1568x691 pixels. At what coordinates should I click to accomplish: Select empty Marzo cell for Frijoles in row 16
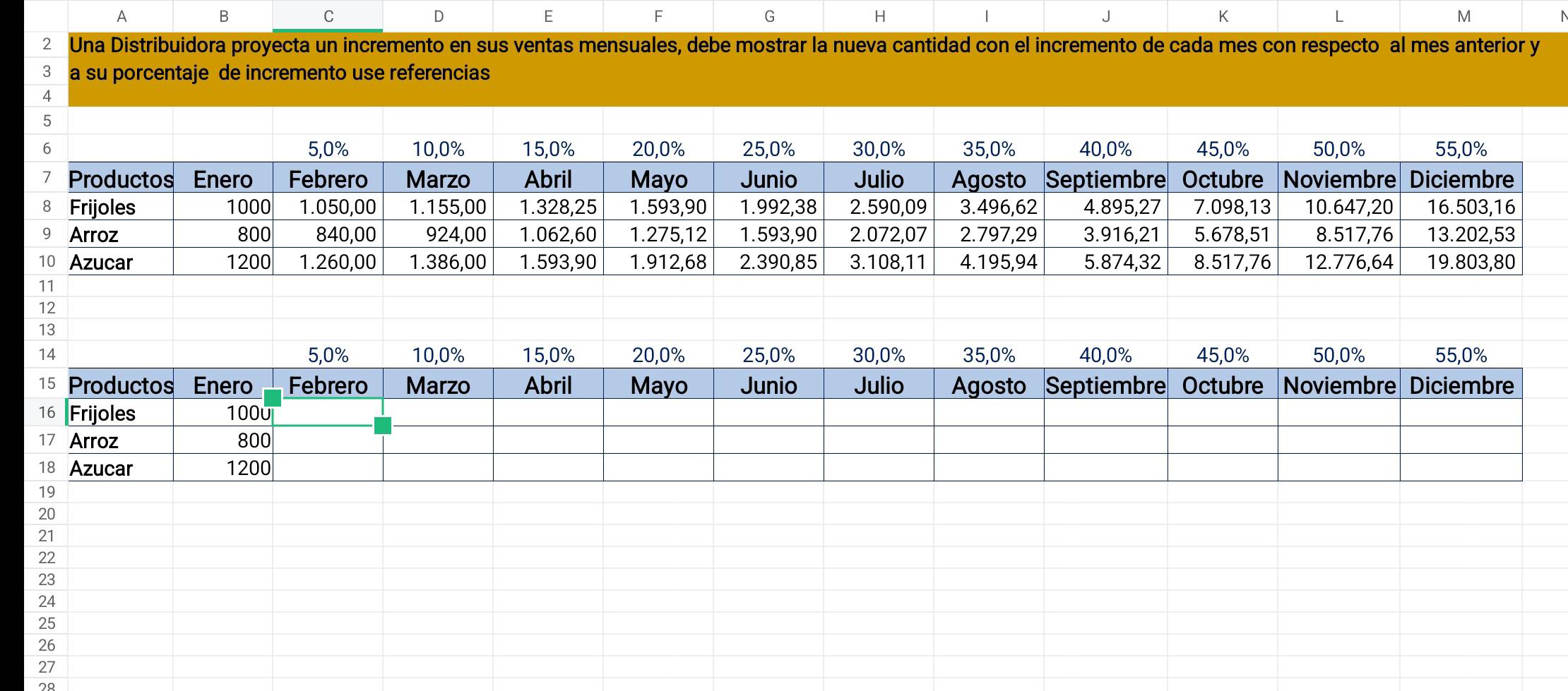[438, 412]
